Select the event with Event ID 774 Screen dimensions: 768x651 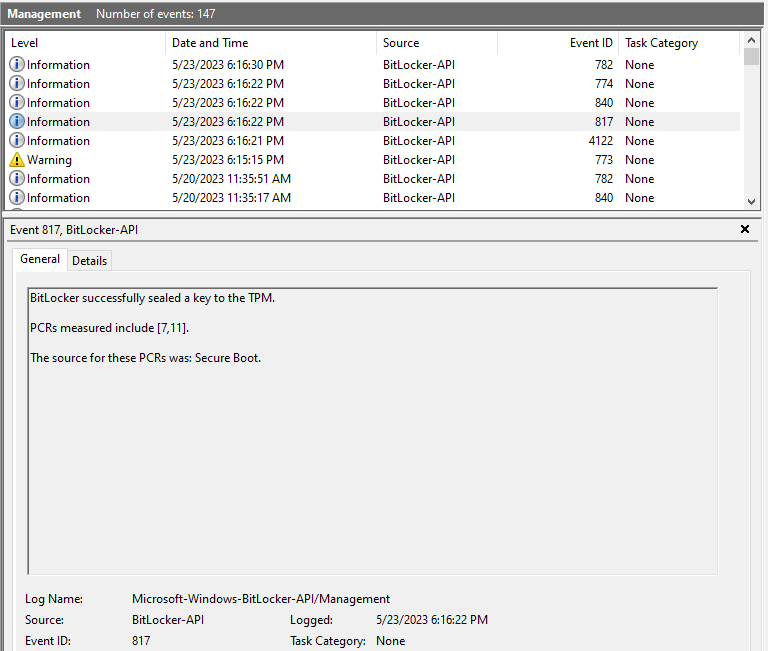click(373, 84)
